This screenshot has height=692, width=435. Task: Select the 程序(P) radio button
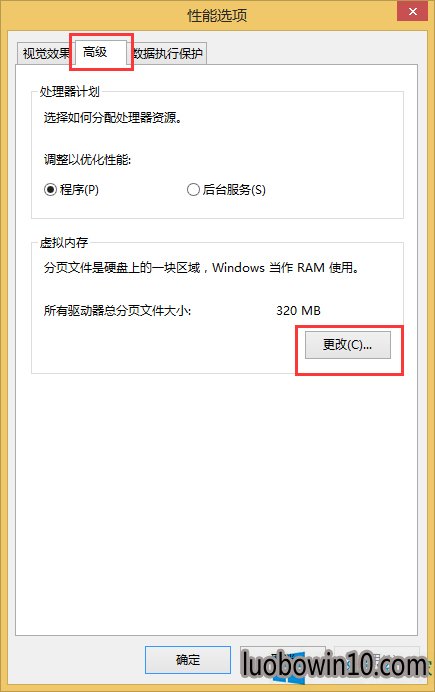tap(50, 190)
